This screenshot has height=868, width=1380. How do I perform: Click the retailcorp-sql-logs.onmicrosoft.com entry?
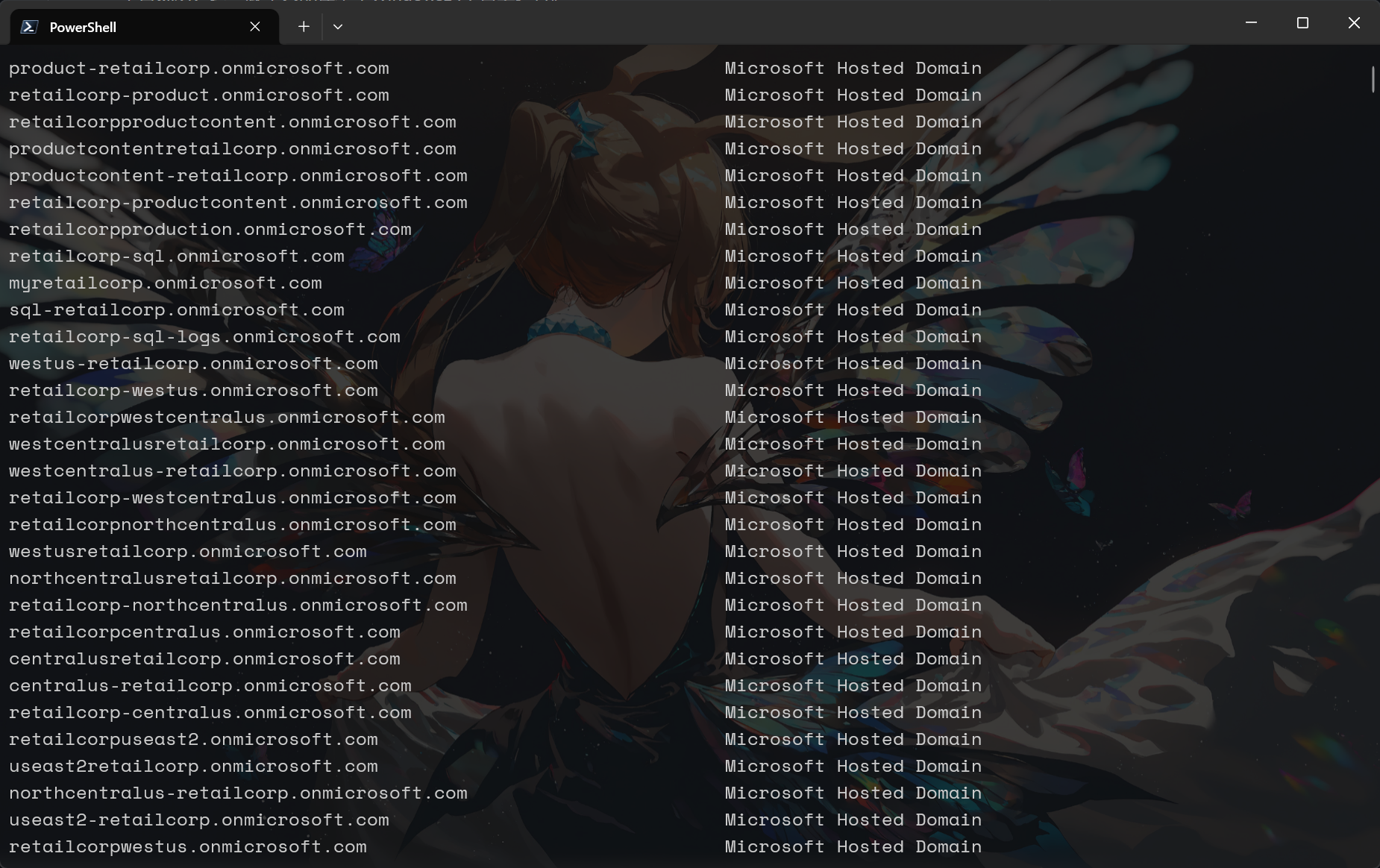pos(204,337)
